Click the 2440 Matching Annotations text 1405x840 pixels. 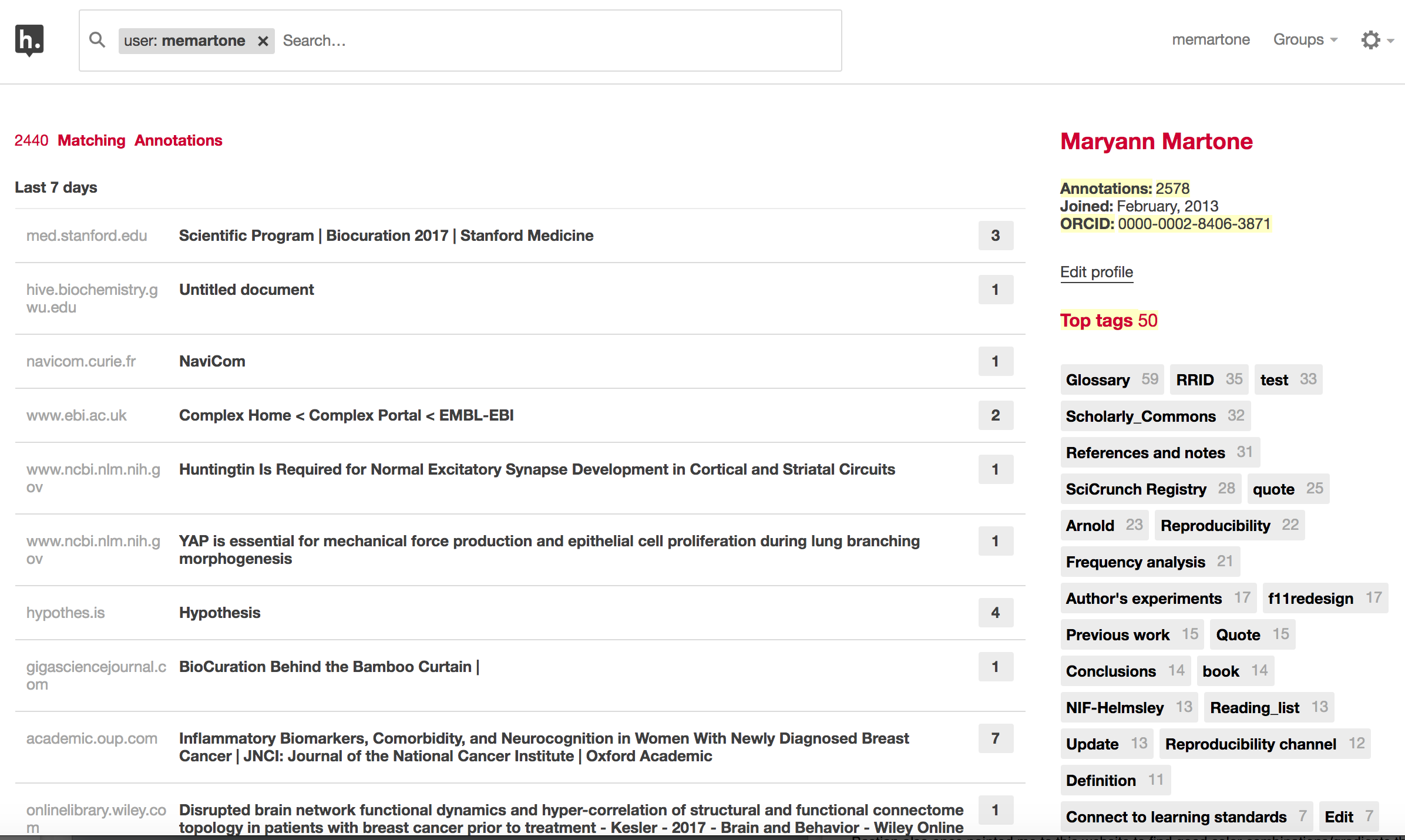[x=118, y=140]
